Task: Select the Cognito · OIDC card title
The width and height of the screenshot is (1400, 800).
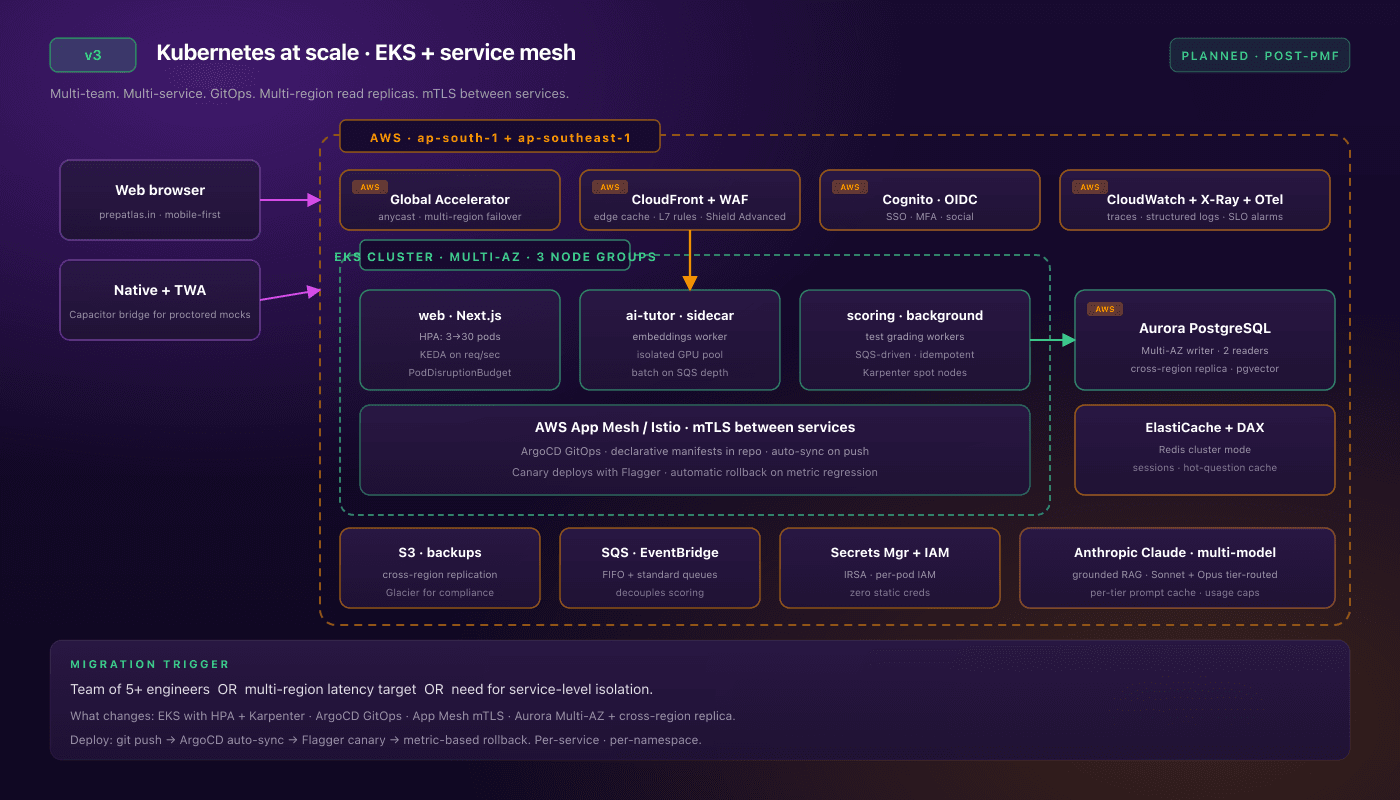Action: click(930, 200)
